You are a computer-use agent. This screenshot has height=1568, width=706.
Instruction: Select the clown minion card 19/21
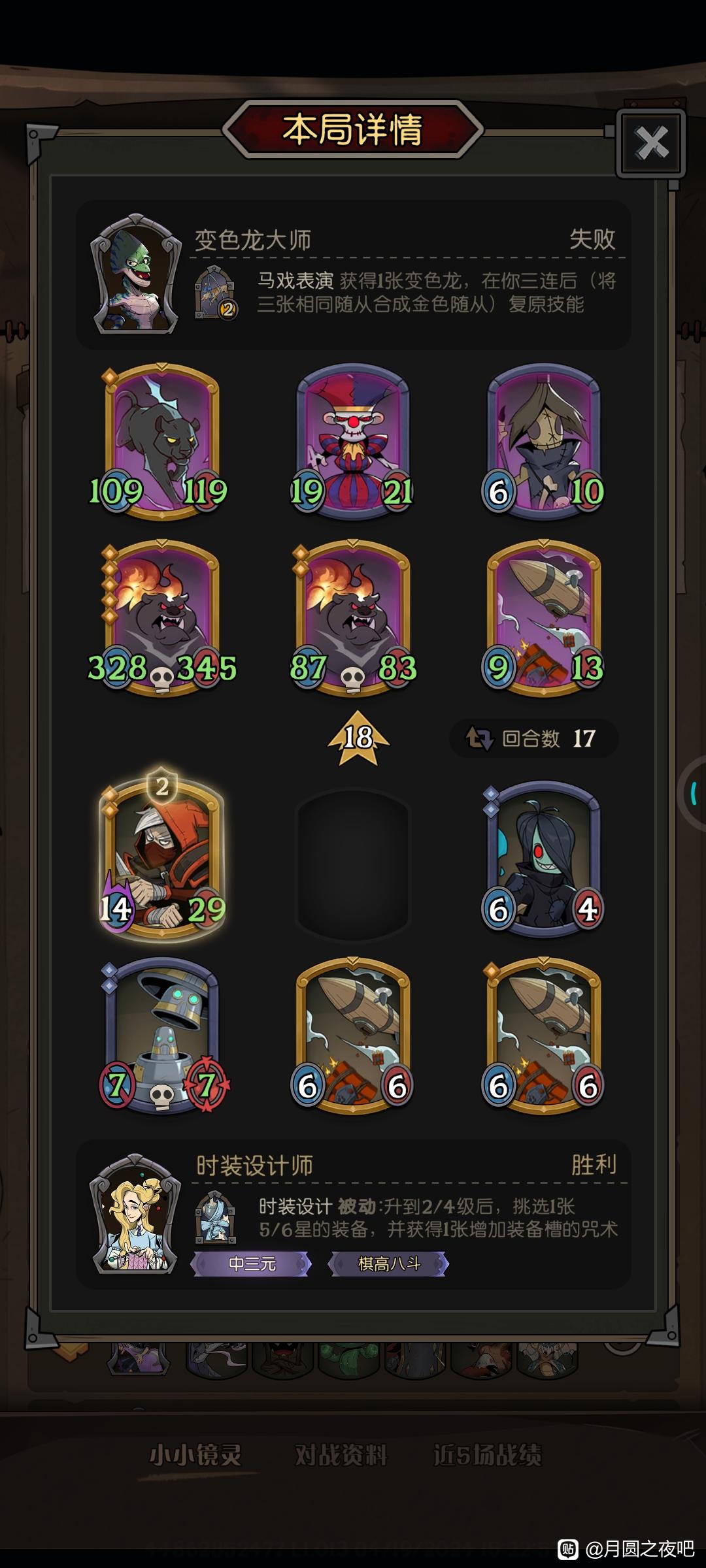[x=352, y=442]
